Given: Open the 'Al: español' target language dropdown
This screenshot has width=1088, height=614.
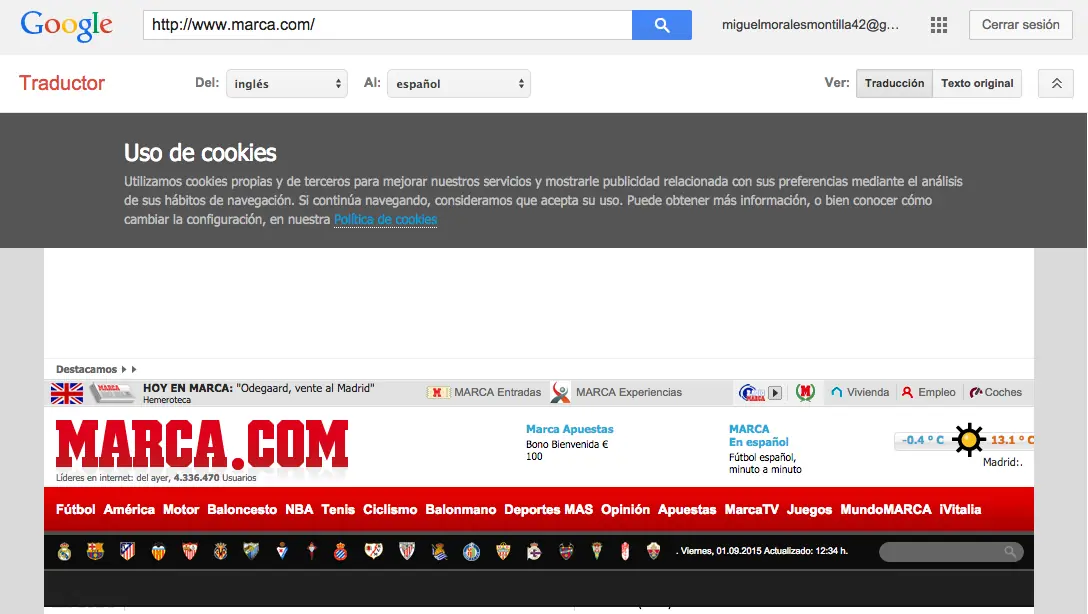Looking at the screenshot, I should point(459,83).
